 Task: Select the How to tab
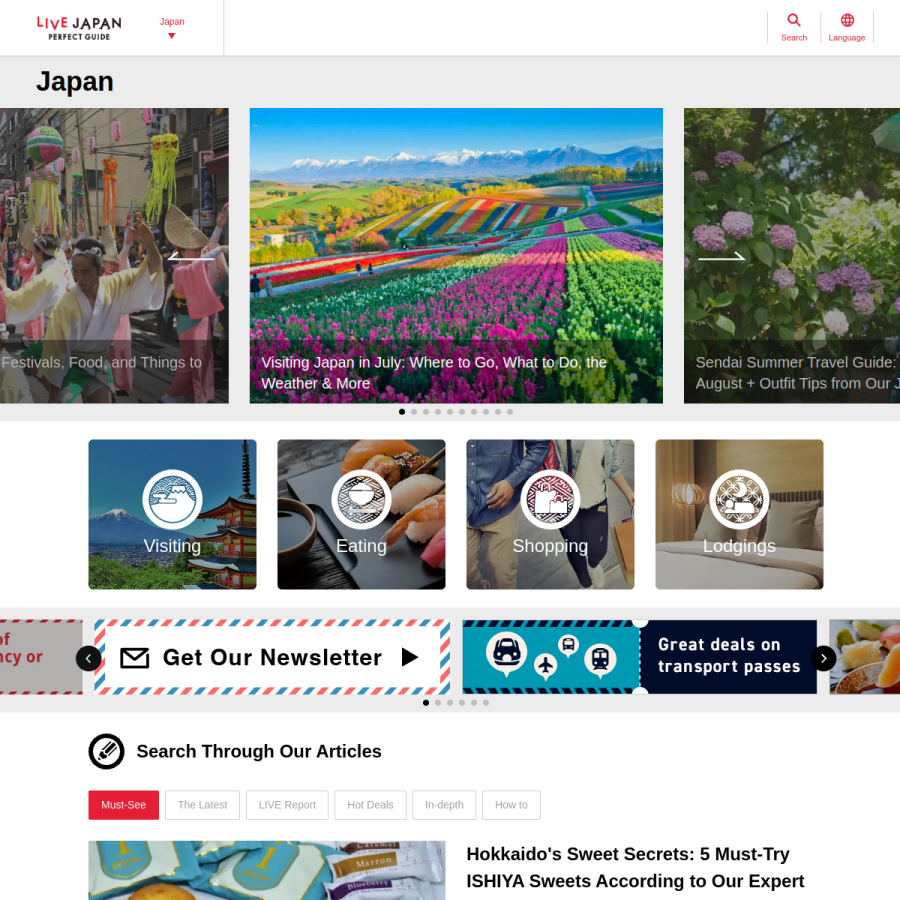511,805
